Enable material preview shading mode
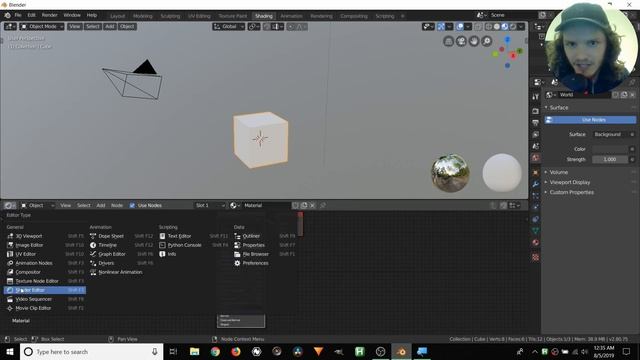 505,27
